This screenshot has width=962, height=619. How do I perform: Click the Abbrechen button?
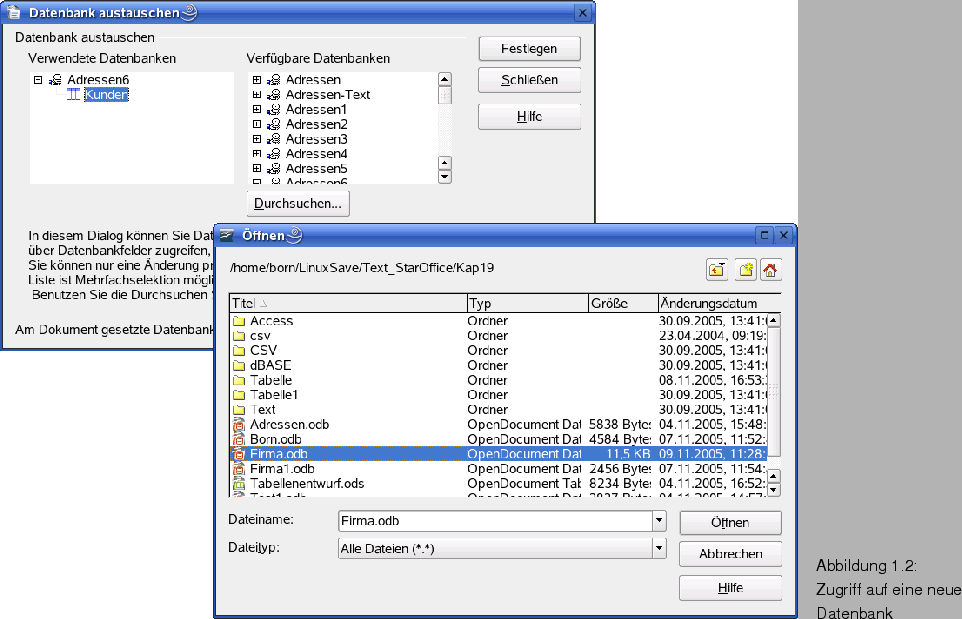(x=730, y=554)
